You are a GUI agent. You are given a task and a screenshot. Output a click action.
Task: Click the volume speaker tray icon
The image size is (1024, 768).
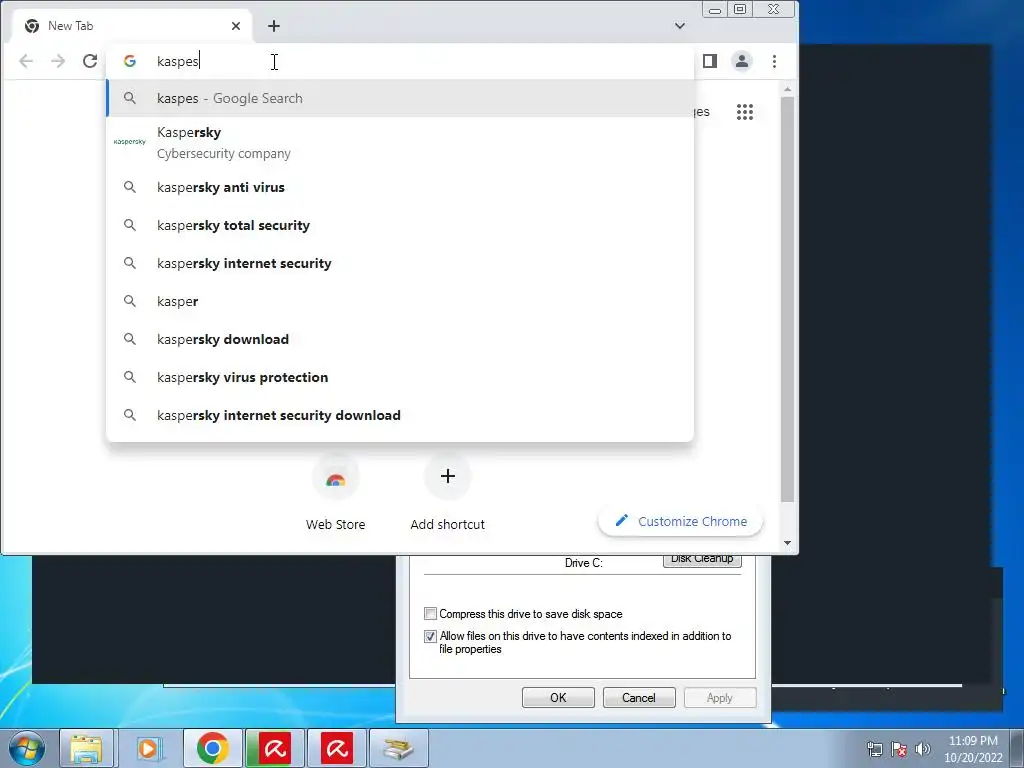(923, 749)
